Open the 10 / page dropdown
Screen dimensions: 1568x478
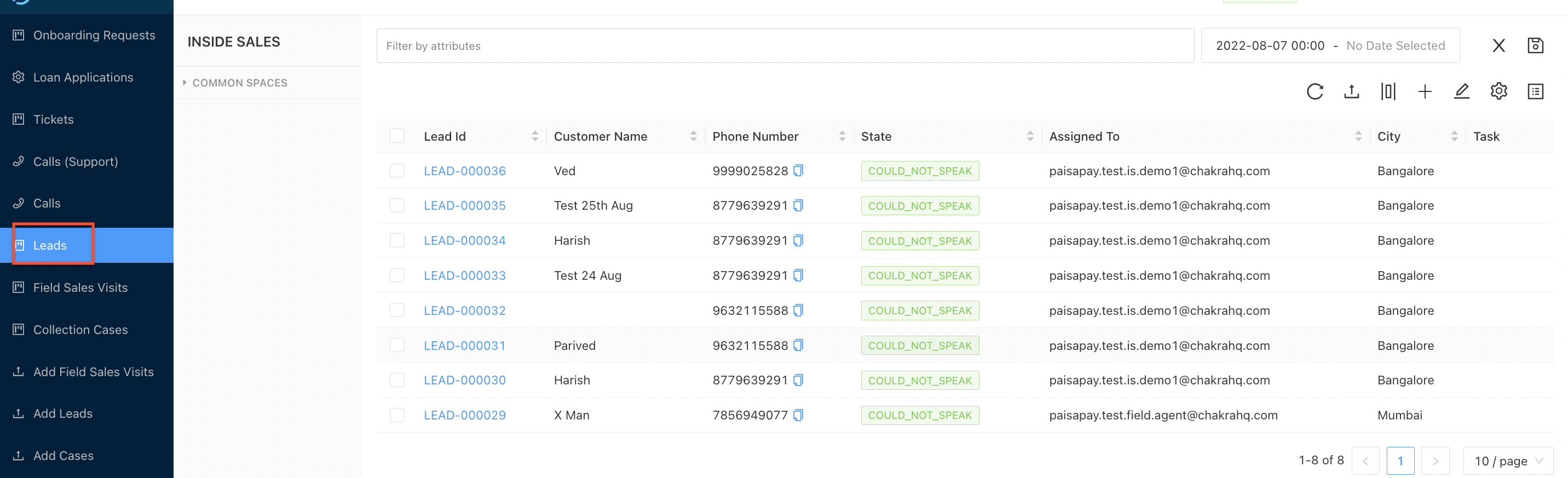point(1508,461)
